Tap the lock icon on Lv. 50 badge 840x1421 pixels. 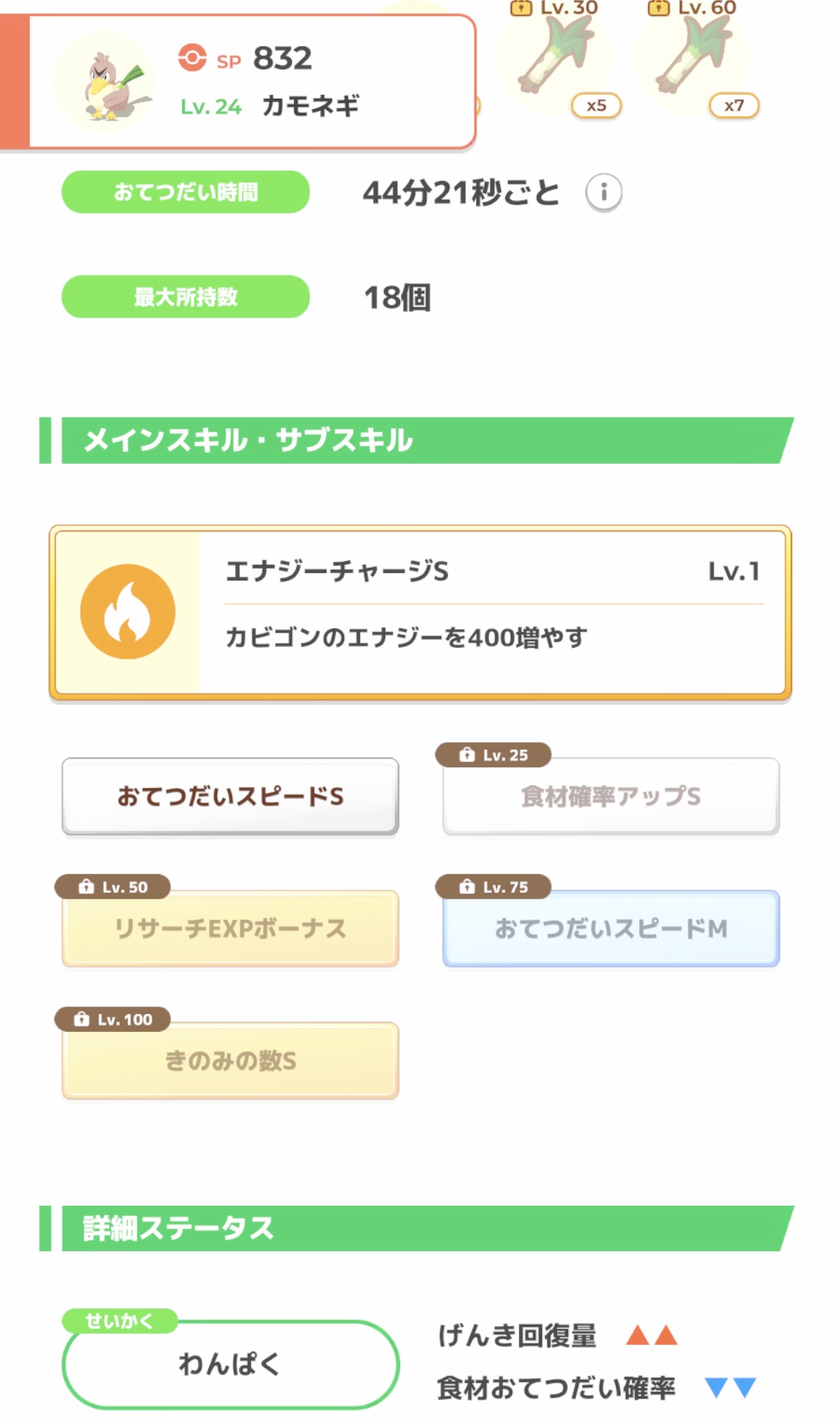pyautogui.click(x=86, y=887)
